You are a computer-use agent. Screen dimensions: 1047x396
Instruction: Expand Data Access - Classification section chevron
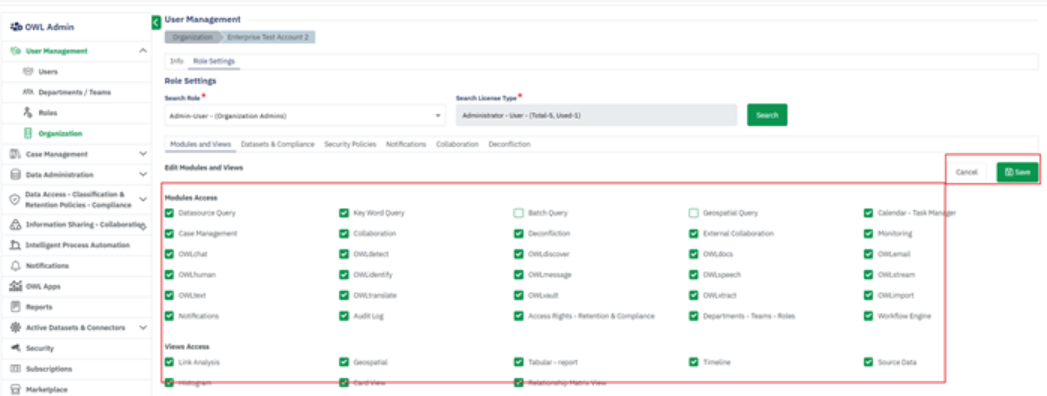tap(143, 199)
